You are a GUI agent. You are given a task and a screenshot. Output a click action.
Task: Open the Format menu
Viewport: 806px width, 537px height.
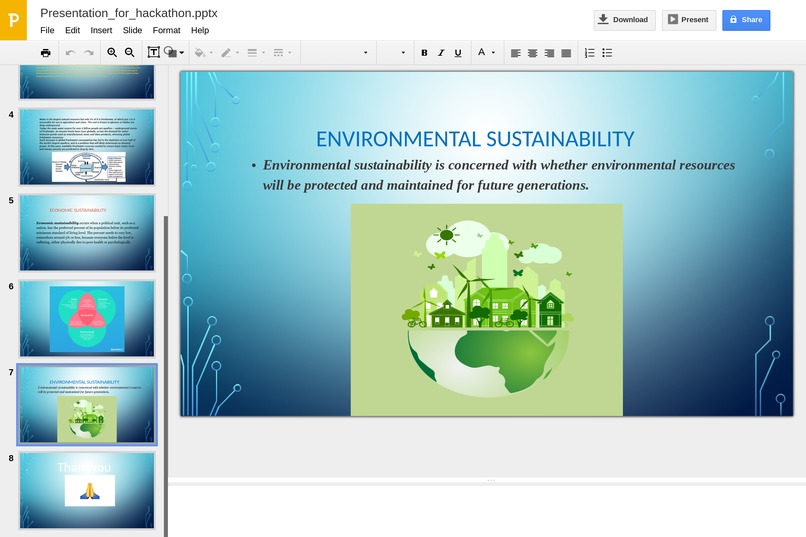[x=167, y=30]
